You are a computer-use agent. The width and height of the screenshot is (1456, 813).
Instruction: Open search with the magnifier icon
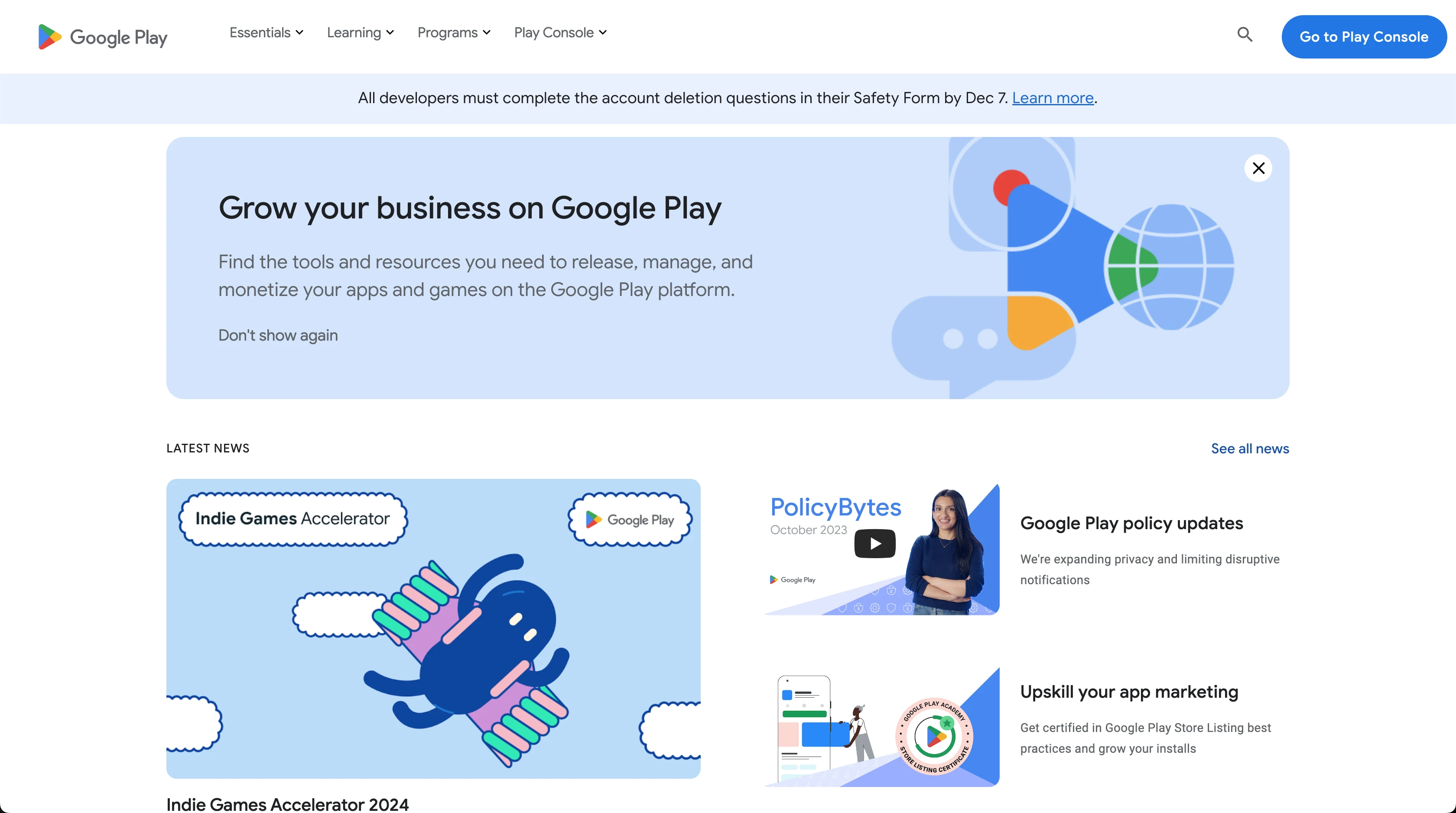[x=1245, y=35]
